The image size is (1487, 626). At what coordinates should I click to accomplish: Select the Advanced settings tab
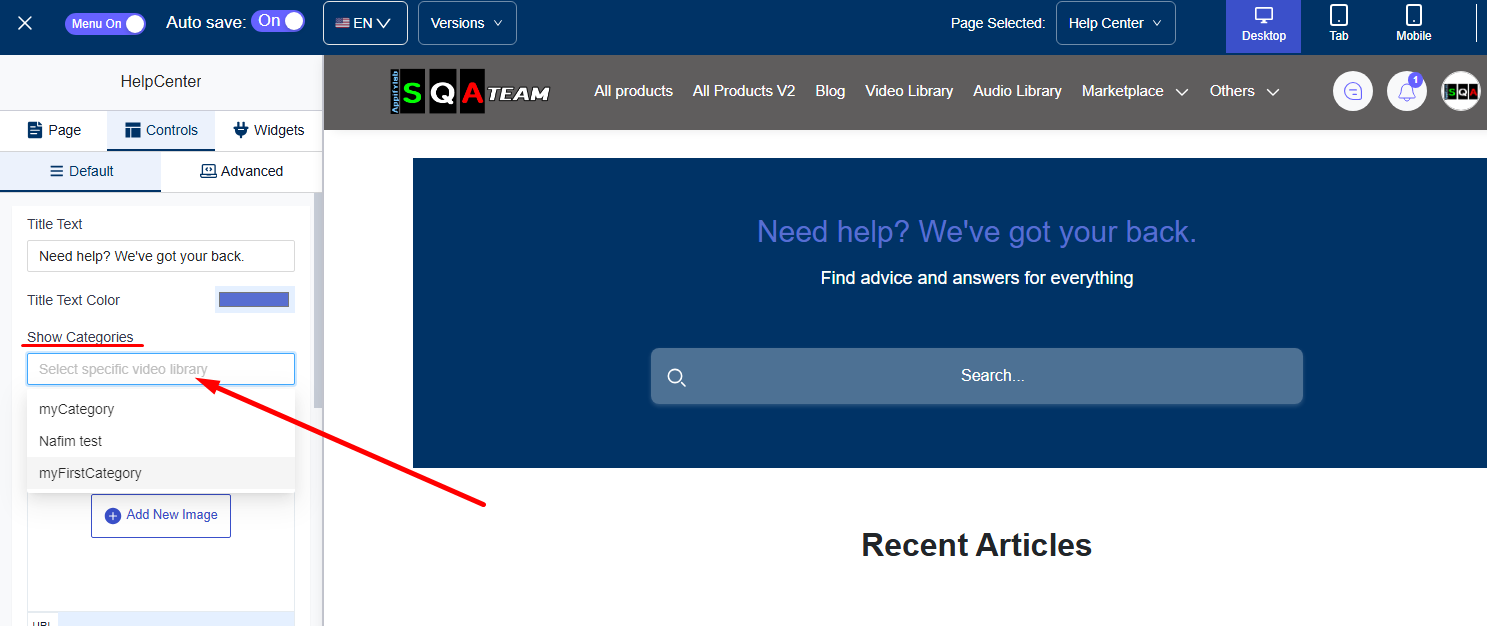pyautogui.click(x=241, y=171)
